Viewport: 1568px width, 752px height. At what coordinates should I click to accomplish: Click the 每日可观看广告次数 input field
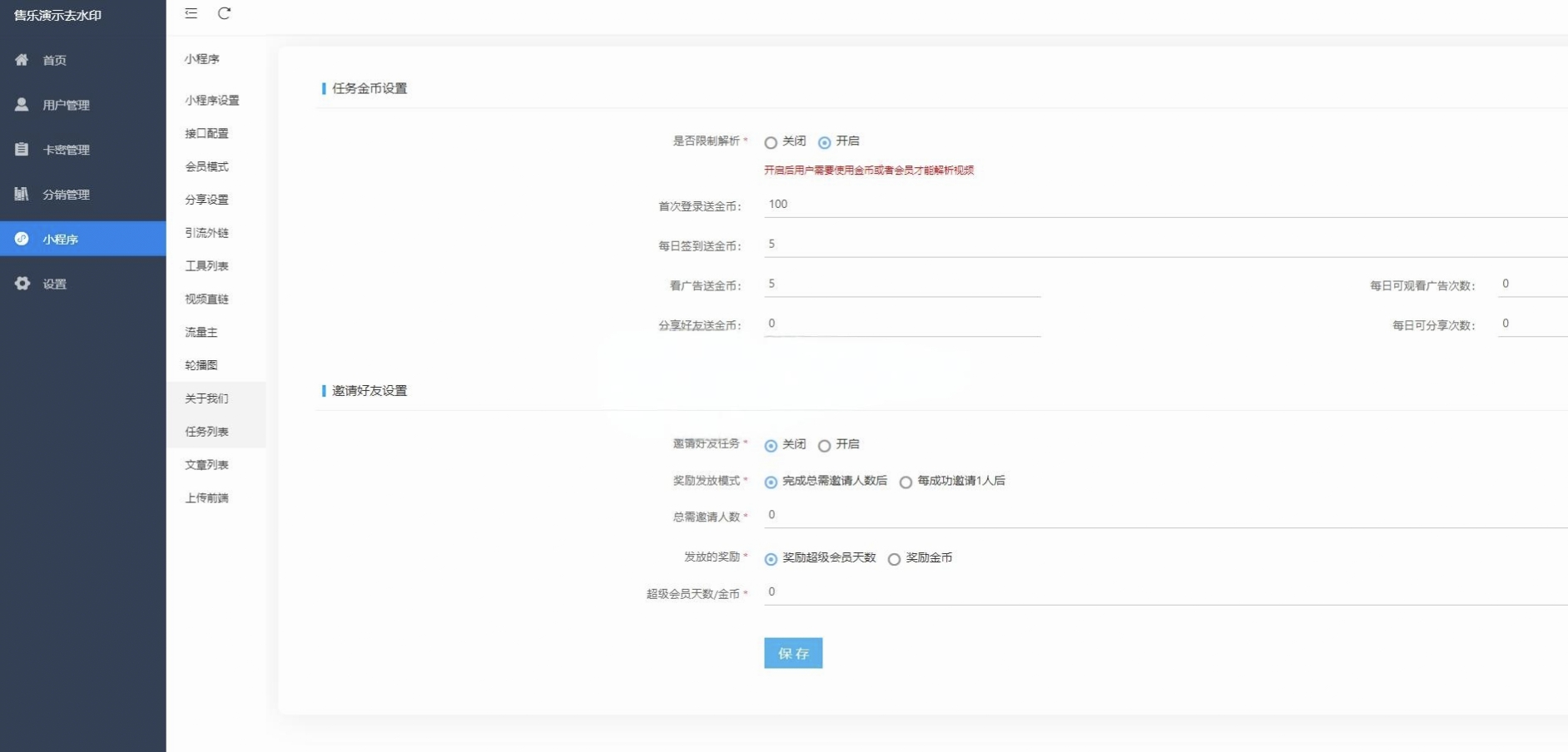1532,284
